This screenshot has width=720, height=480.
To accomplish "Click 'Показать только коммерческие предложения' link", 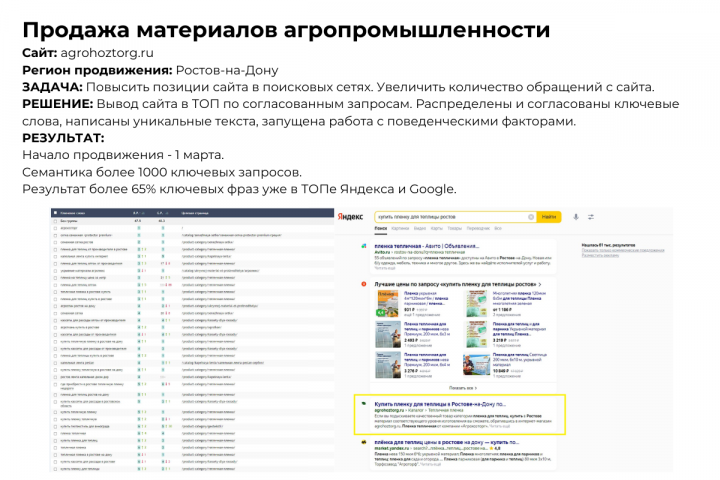I will click(x=623, y=250).
